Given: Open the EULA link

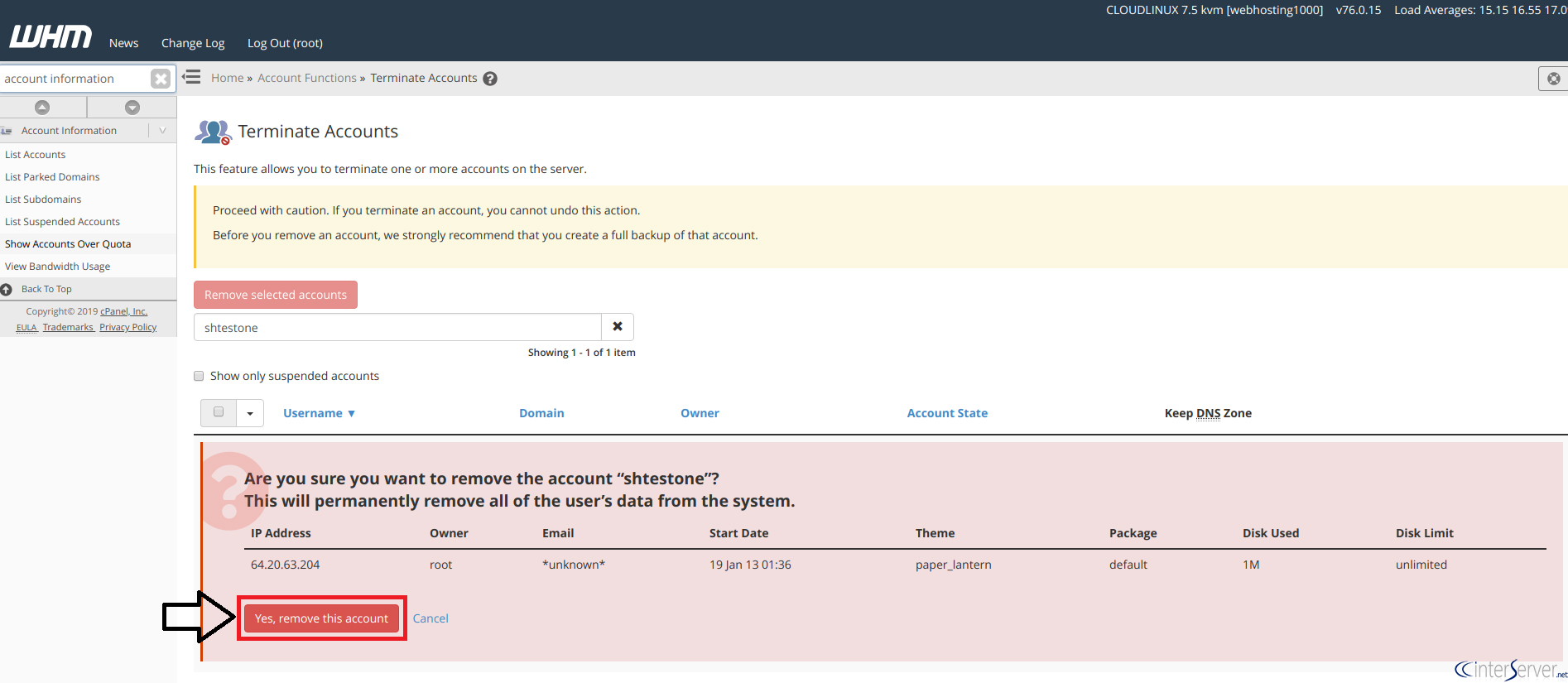Looking at the screenshot, I should (26, 328).
